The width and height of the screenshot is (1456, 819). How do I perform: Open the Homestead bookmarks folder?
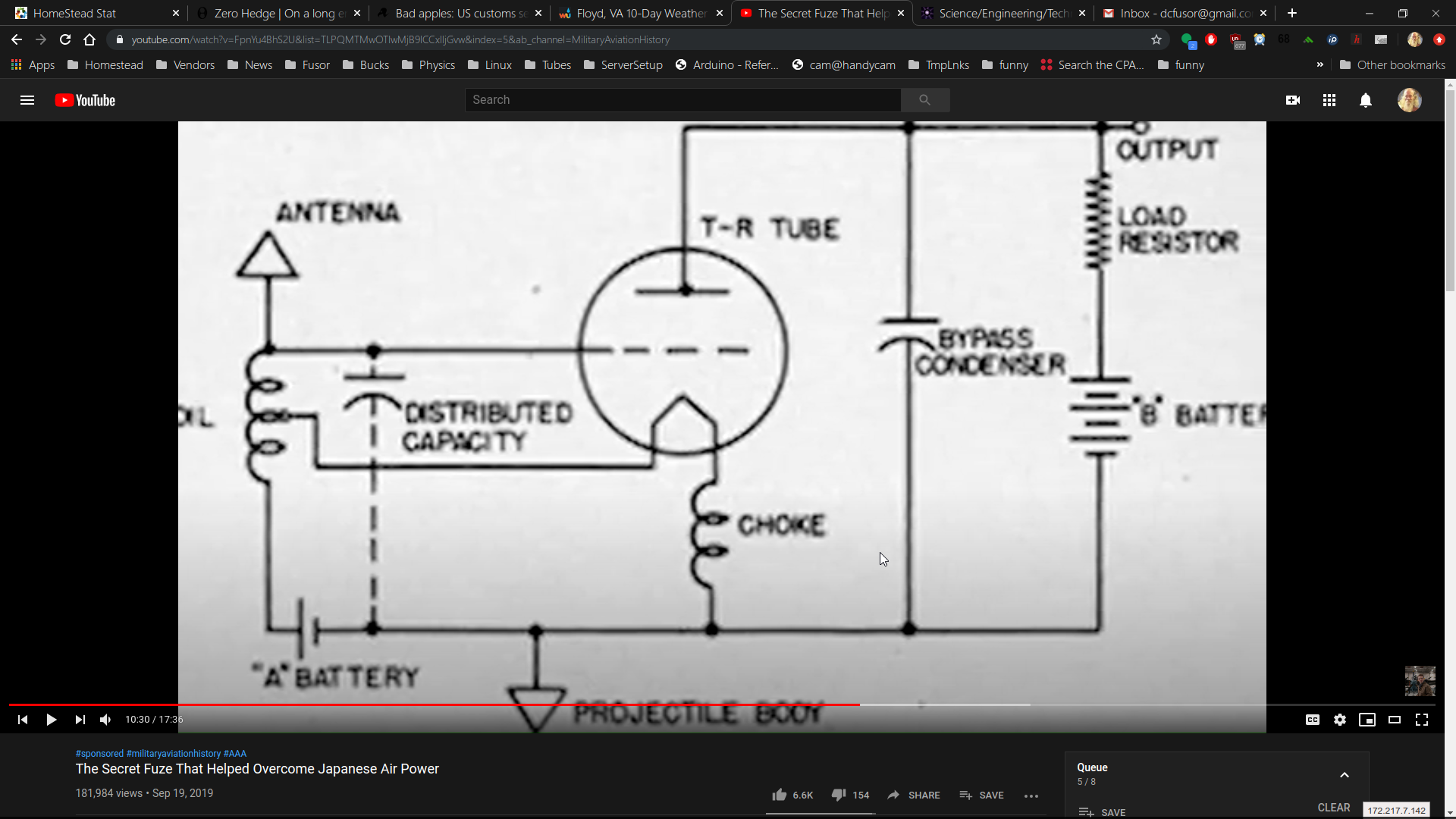105,65
